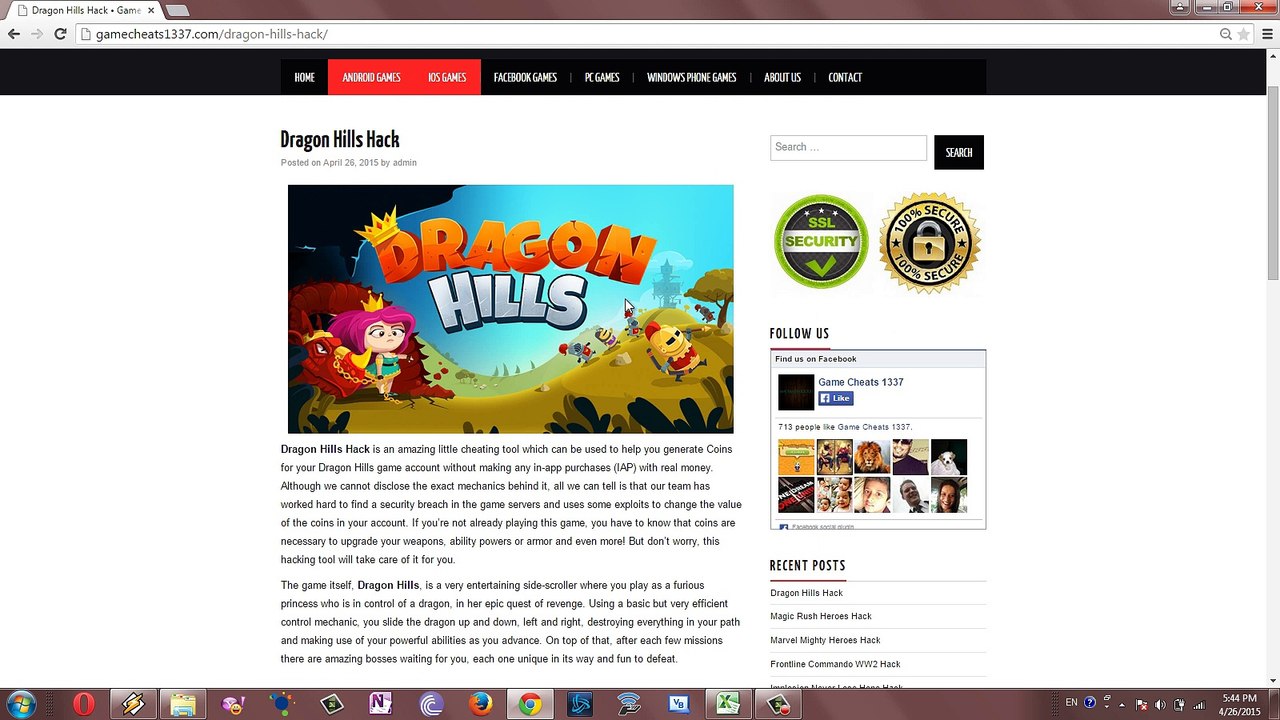
Task: Open the Chrome hamburger menu
Action: [1265, 34]
